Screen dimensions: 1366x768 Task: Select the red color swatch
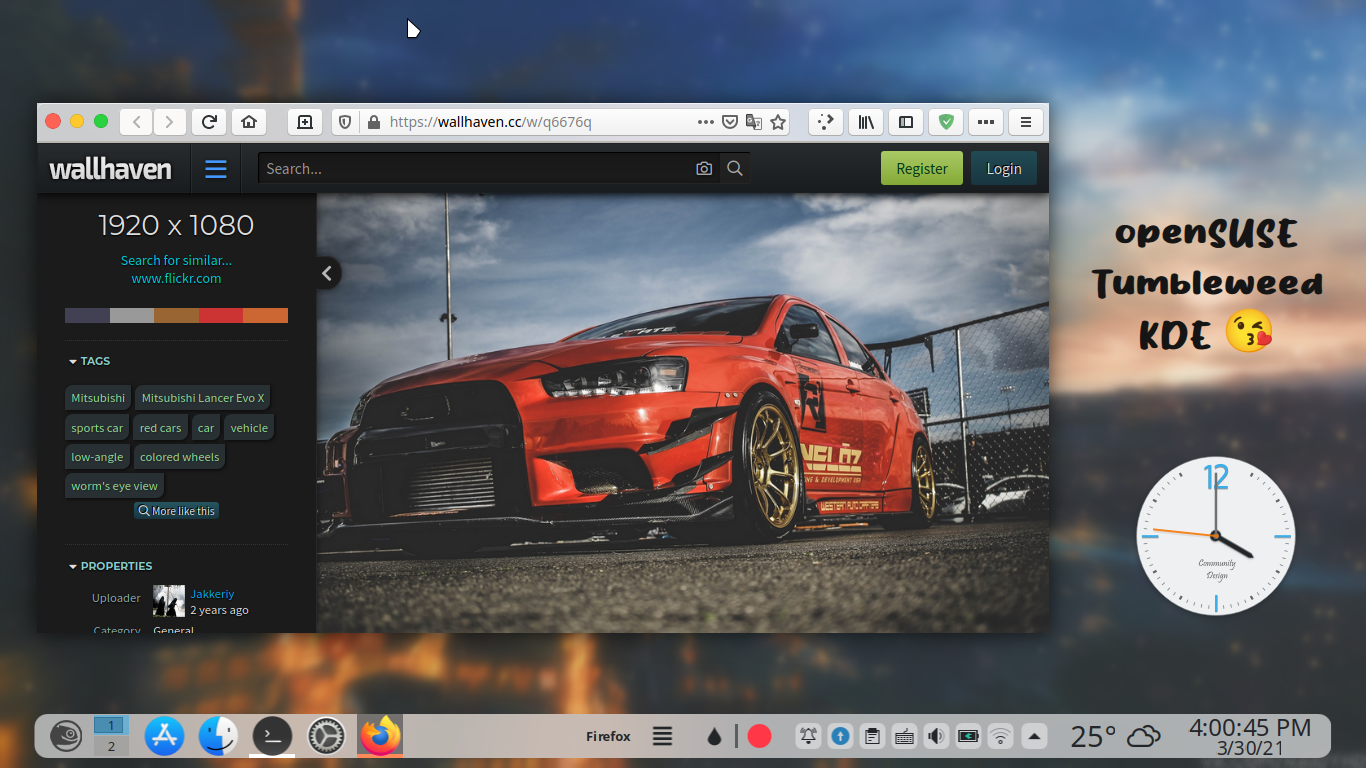pos(221,316)
